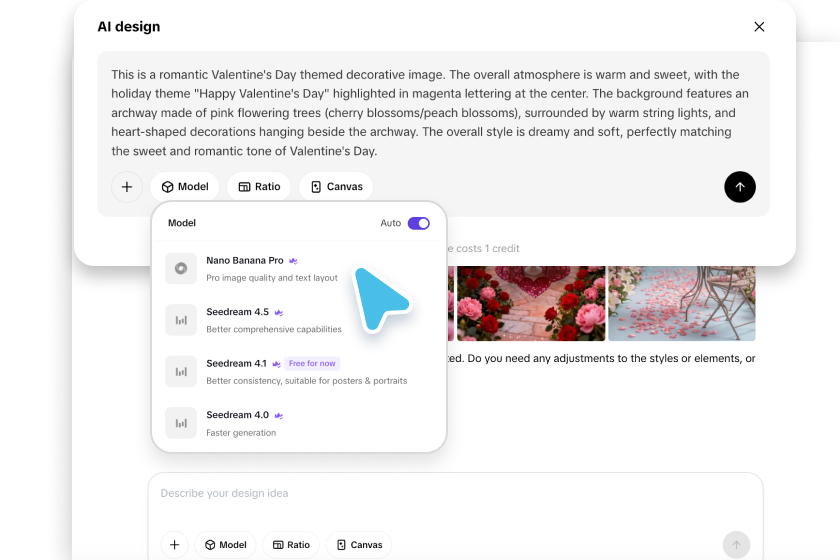Click the bottom Model button
The height and width of the screenshot is (560, 840).
225,545
